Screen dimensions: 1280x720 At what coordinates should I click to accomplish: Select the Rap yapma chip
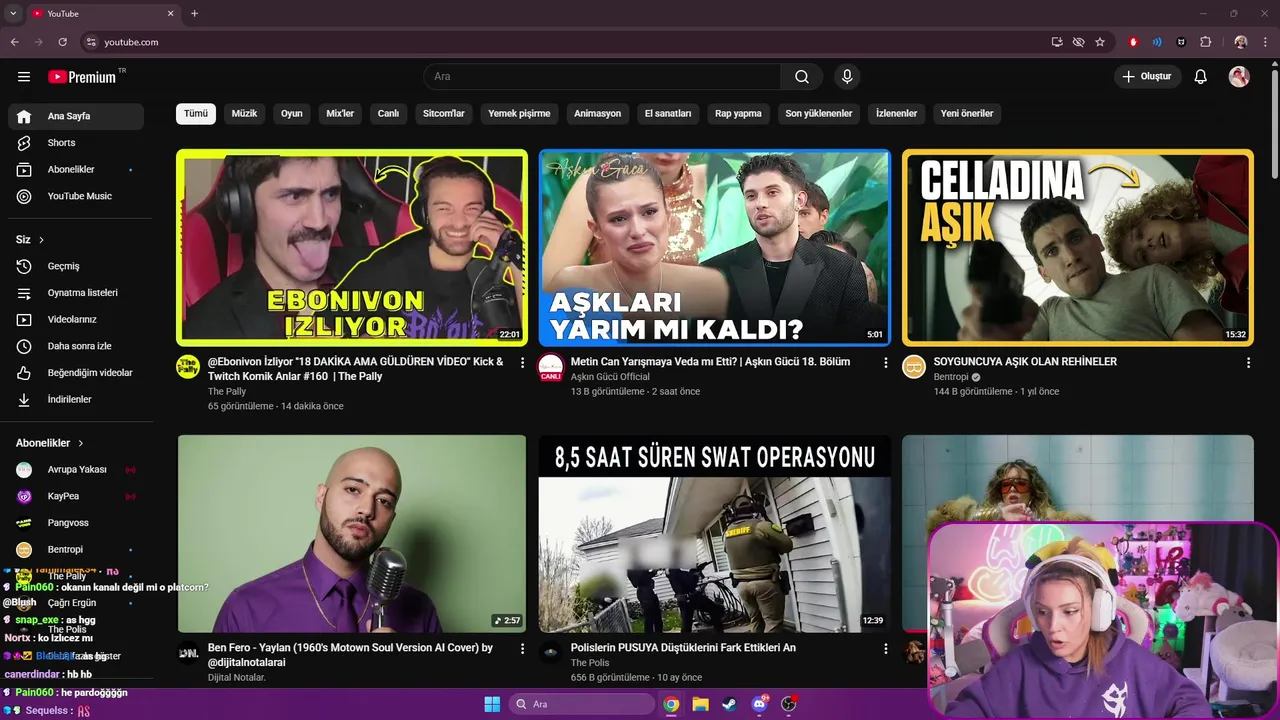coord(738,114)
